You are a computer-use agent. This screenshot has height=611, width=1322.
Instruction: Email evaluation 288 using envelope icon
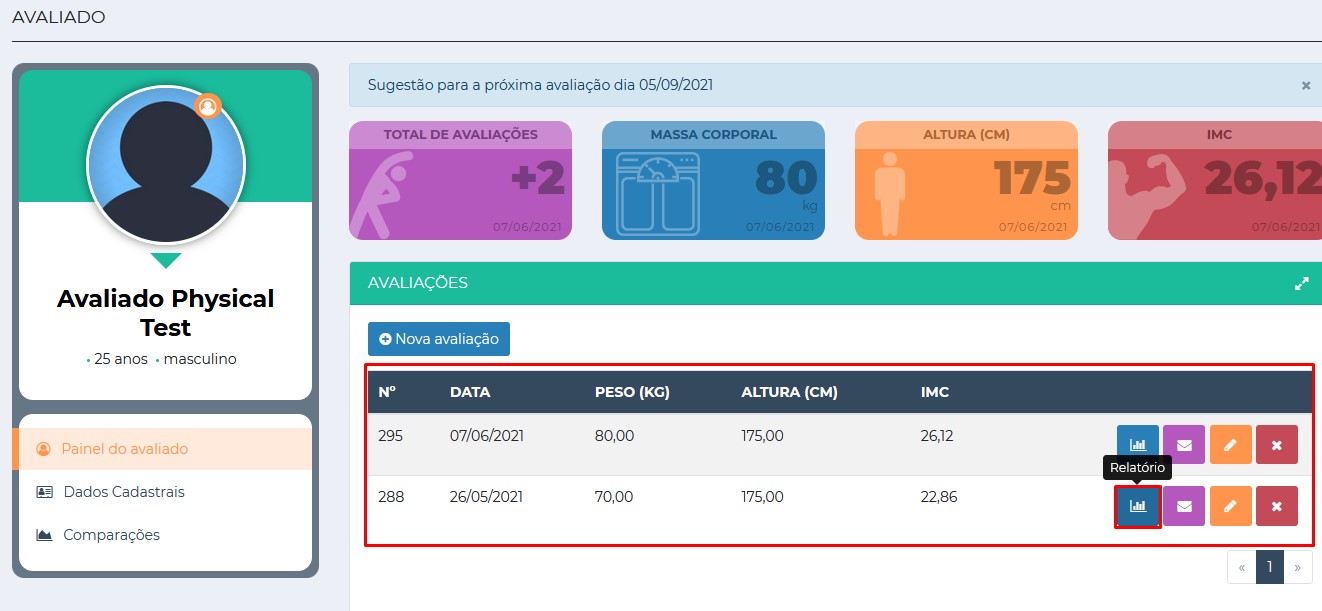(x=1184, y=506)
